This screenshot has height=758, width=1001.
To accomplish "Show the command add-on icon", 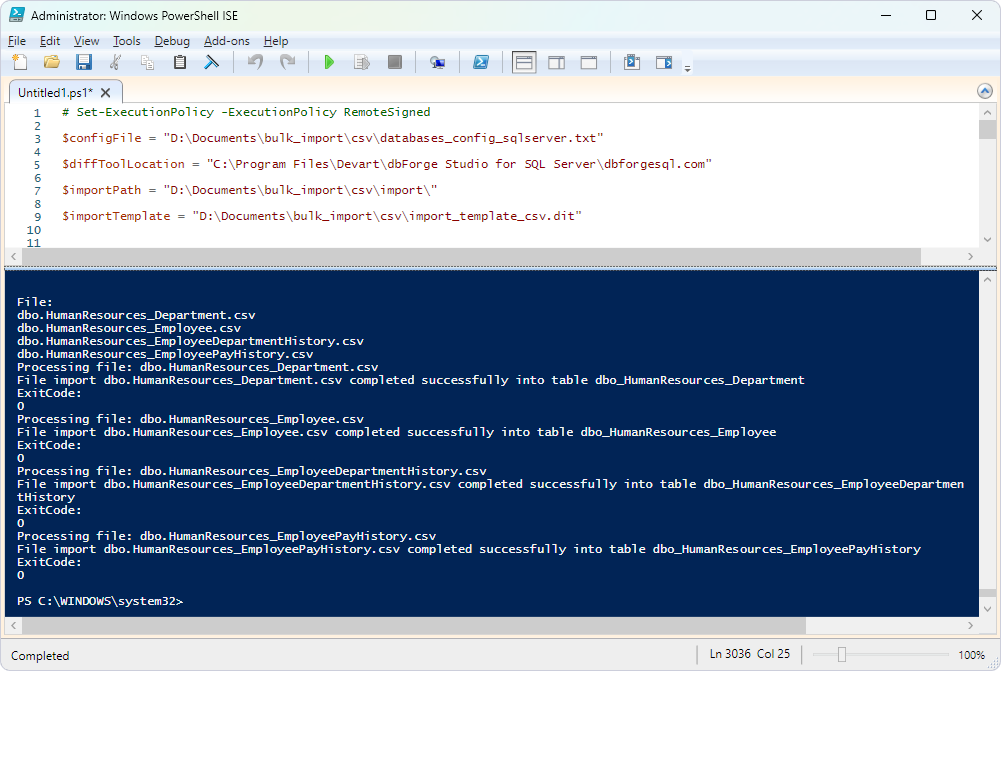I will tap(664, 63).
